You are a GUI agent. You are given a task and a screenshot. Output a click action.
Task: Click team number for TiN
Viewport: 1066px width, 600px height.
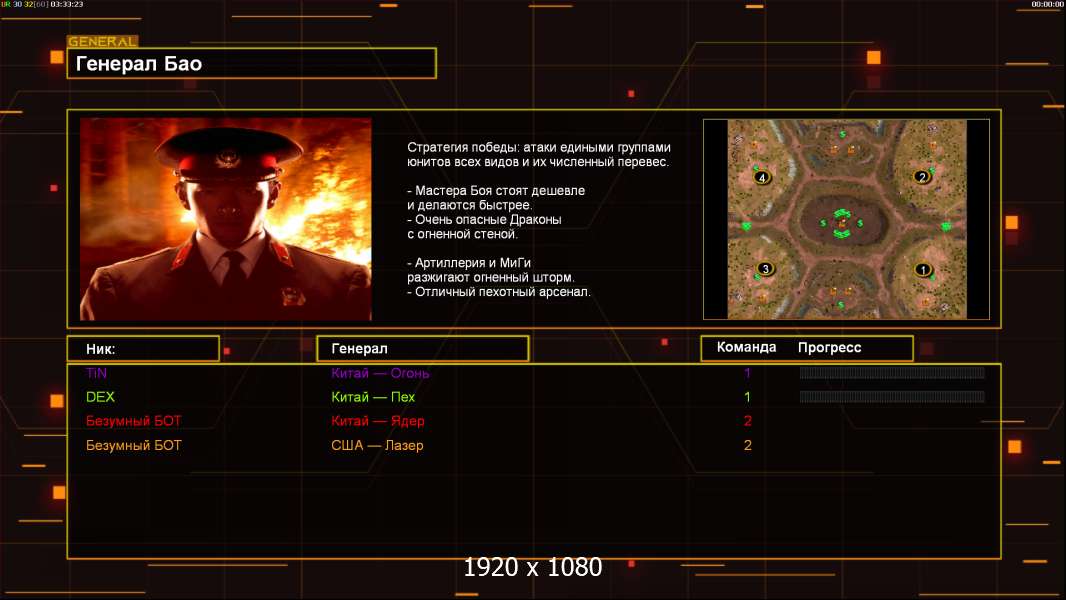coord(747,373)
